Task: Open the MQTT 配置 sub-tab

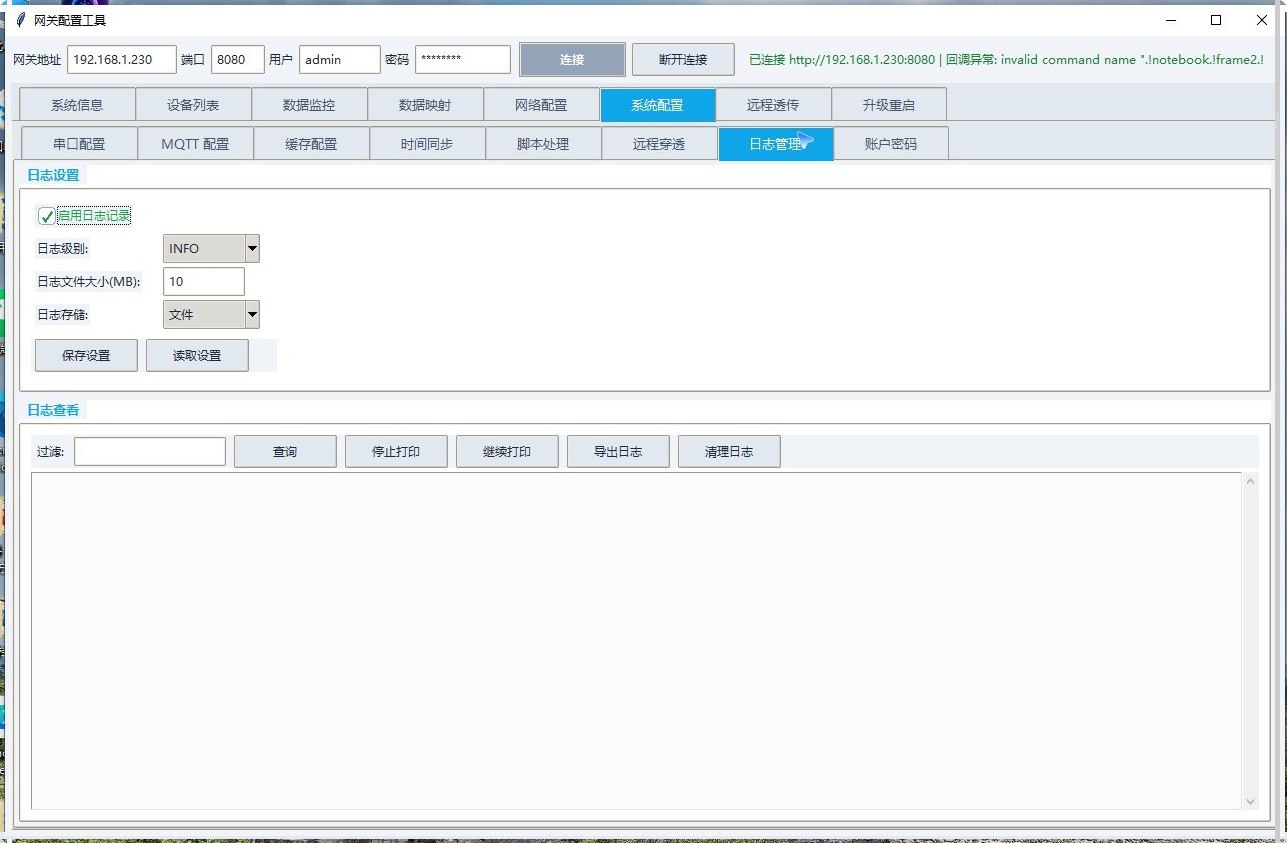Action: click(x=195, y=144)
